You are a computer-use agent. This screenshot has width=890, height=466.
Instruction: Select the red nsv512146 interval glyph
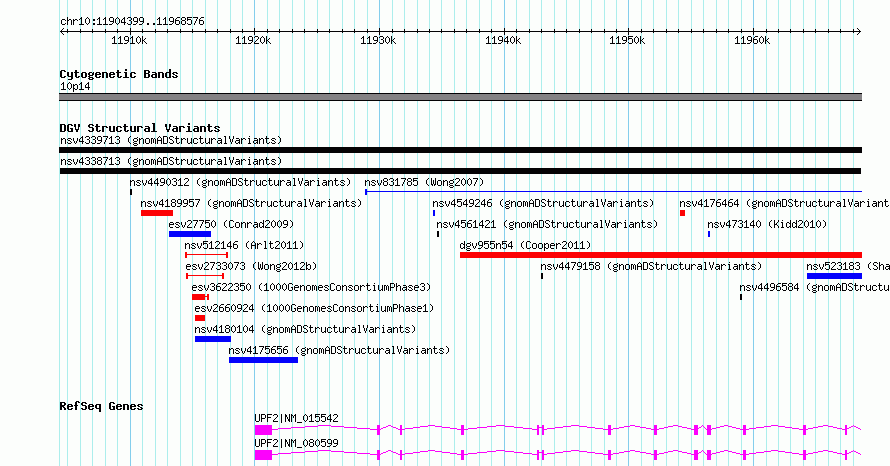[x=207, y=255]
